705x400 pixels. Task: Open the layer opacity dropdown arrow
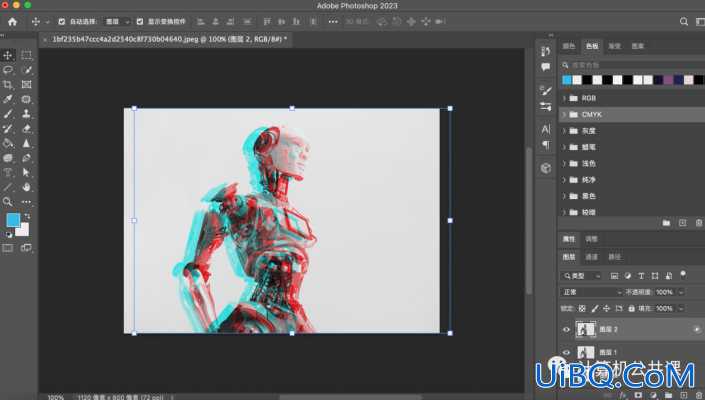[681, 292]
